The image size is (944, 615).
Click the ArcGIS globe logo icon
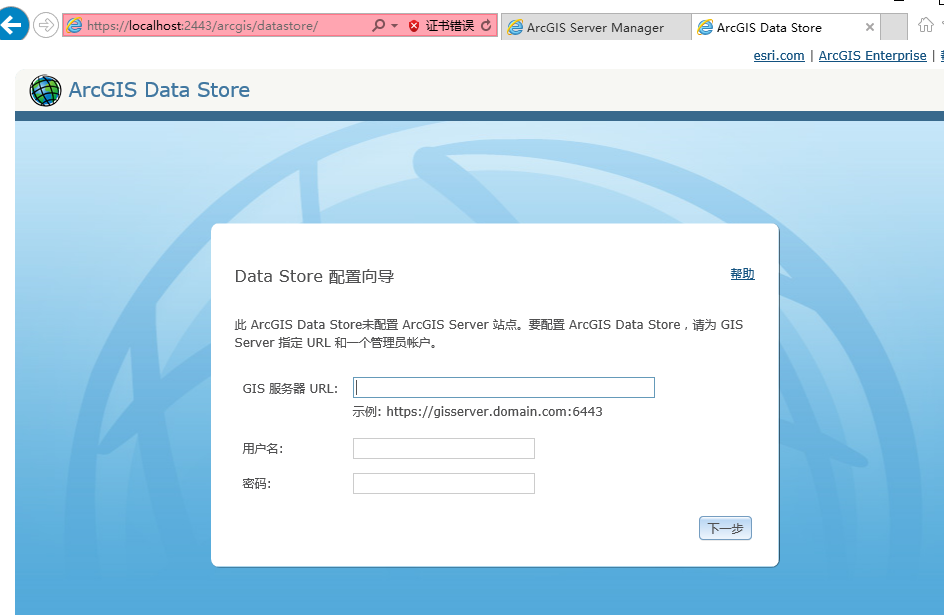click(x=45, y=90)
